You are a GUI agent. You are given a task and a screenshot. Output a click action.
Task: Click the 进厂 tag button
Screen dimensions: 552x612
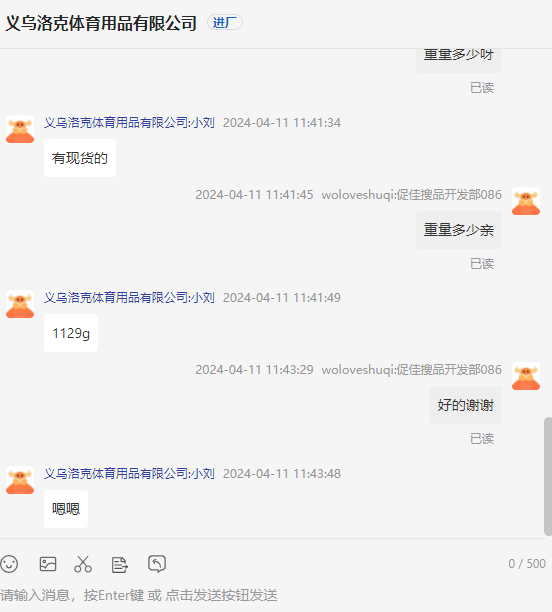(x=225, y=22)
